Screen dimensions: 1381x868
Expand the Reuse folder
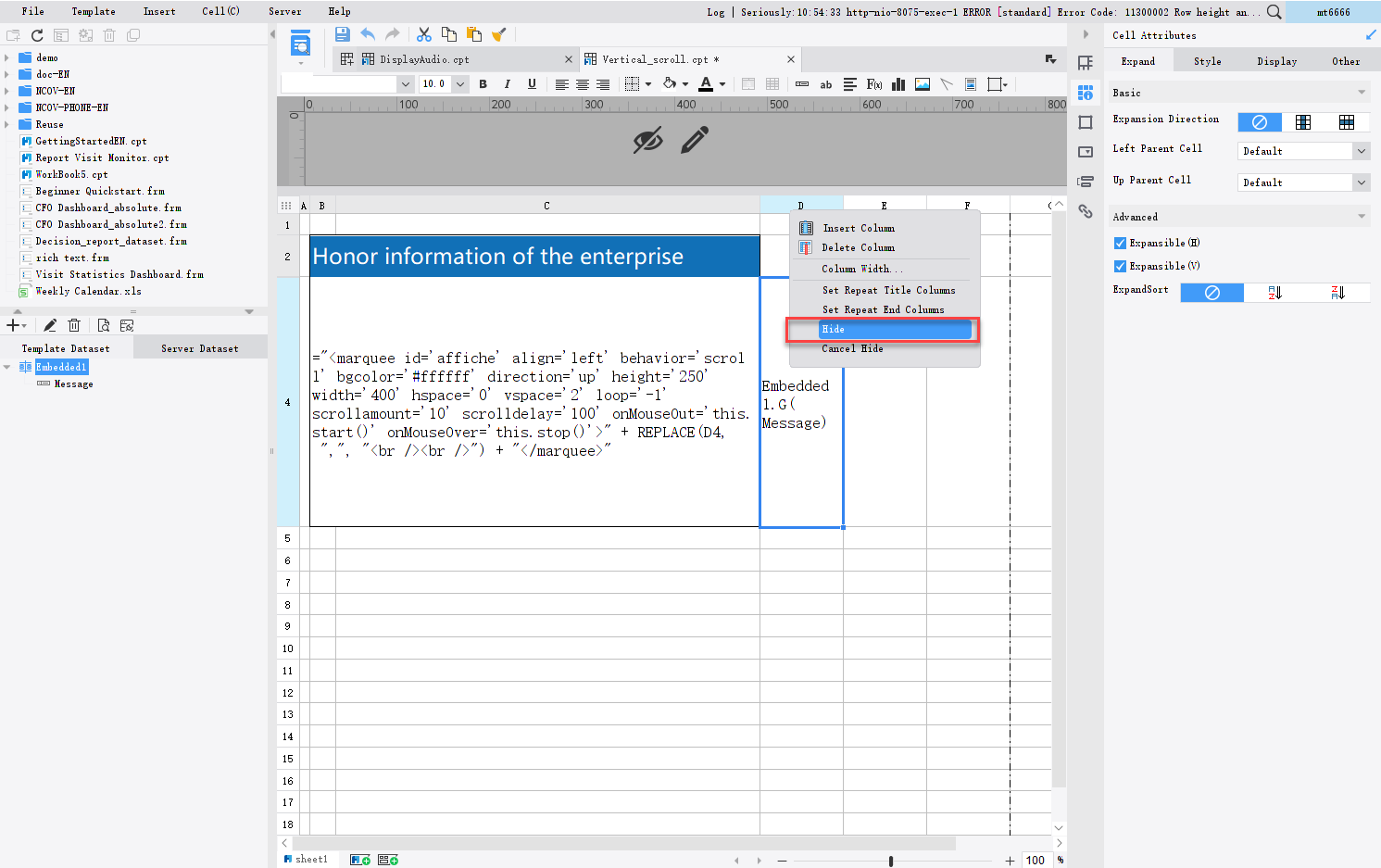7,124
